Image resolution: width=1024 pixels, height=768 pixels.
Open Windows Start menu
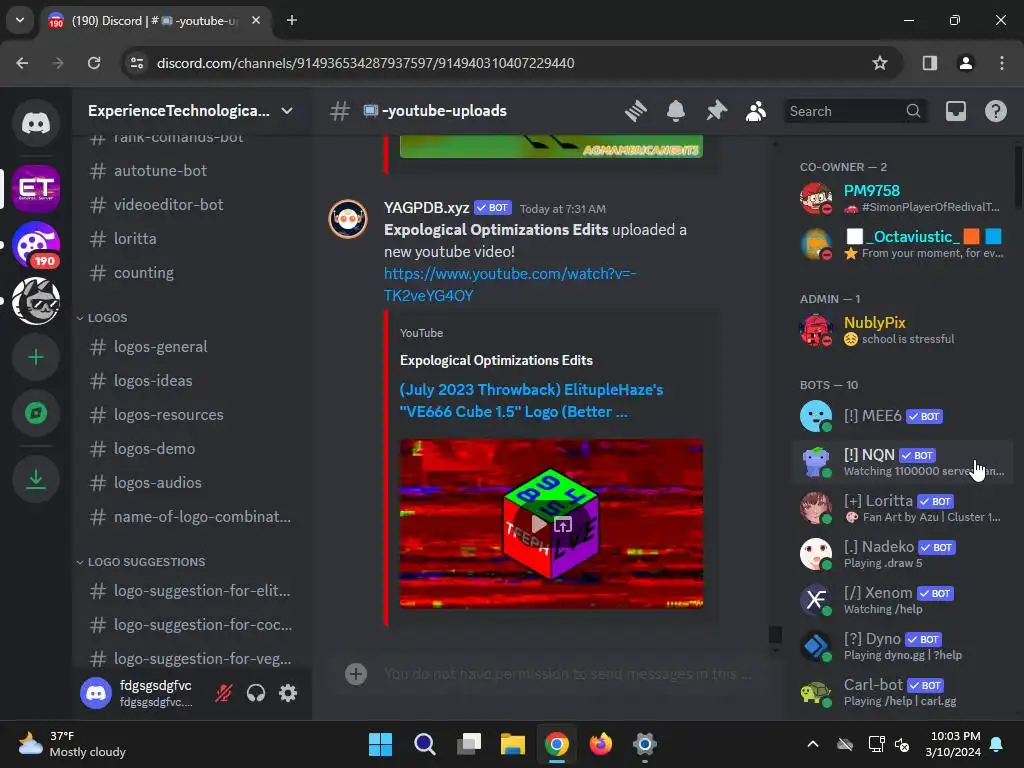point(380,744)
